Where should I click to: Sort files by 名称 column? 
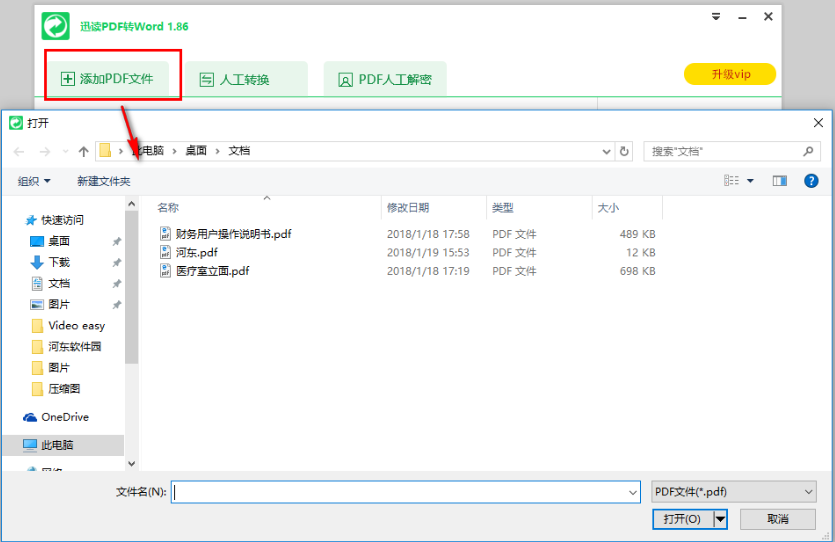[168, 208]
